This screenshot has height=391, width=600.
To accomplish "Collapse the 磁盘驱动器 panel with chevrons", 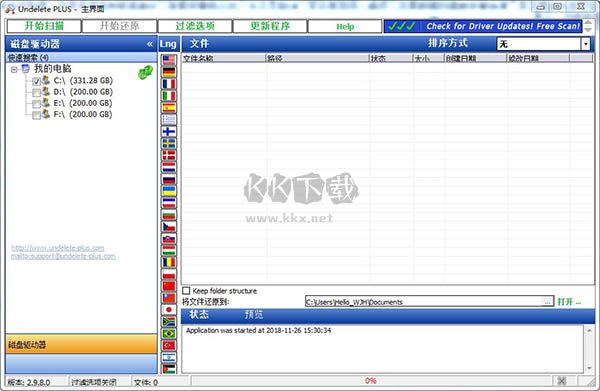I will click(150, 44).
